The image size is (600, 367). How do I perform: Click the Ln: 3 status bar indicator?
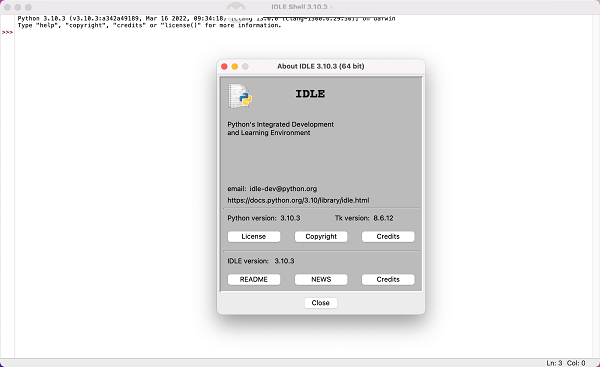(x=554, y=363)
